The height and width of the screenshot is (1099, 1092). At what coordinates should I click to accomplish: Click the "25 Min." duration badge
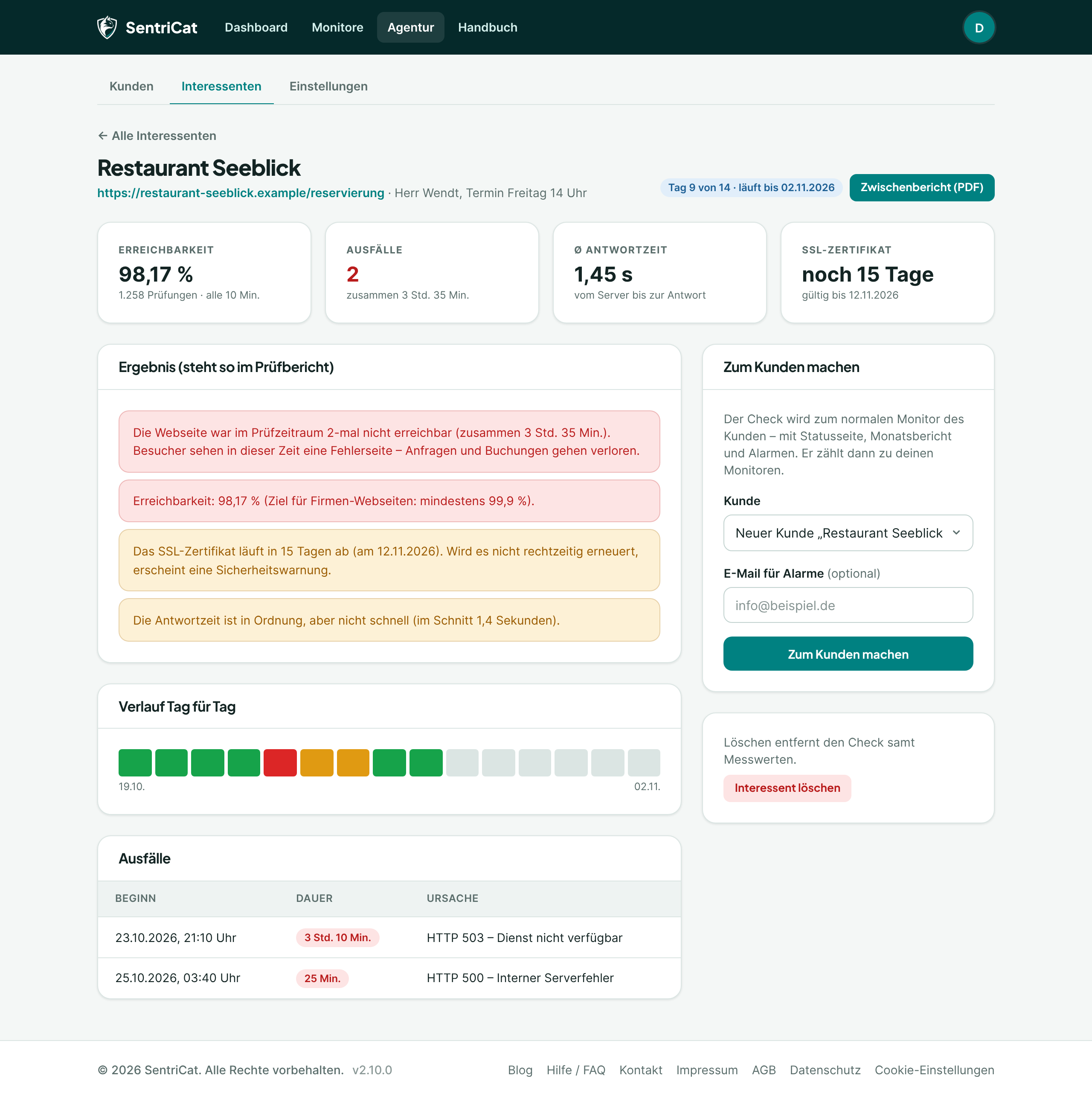tap(322, 978)
